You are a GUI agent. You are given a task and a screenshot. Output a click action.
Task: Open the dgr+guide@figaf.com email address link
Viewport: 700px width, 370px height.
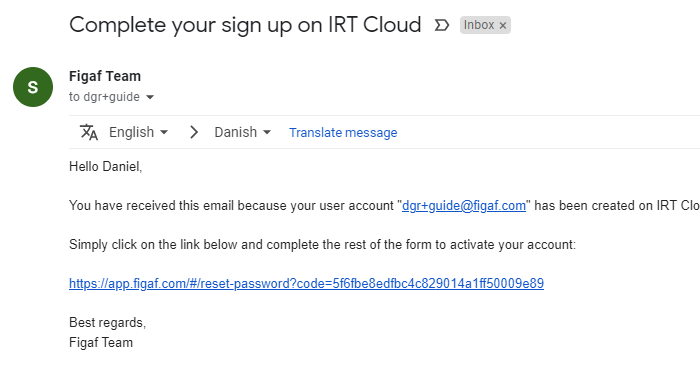click(x=464, y=206)
